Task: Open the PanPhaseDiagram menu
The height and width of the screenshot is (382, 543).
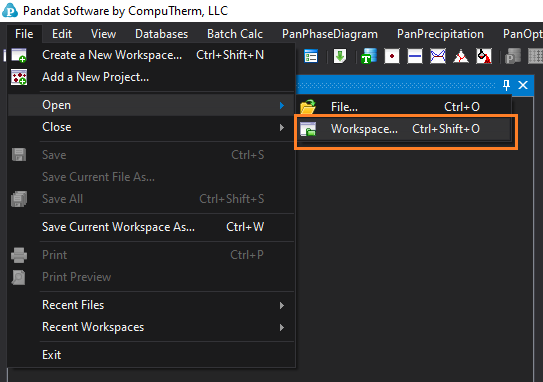Action: click(x=330, y=34)
